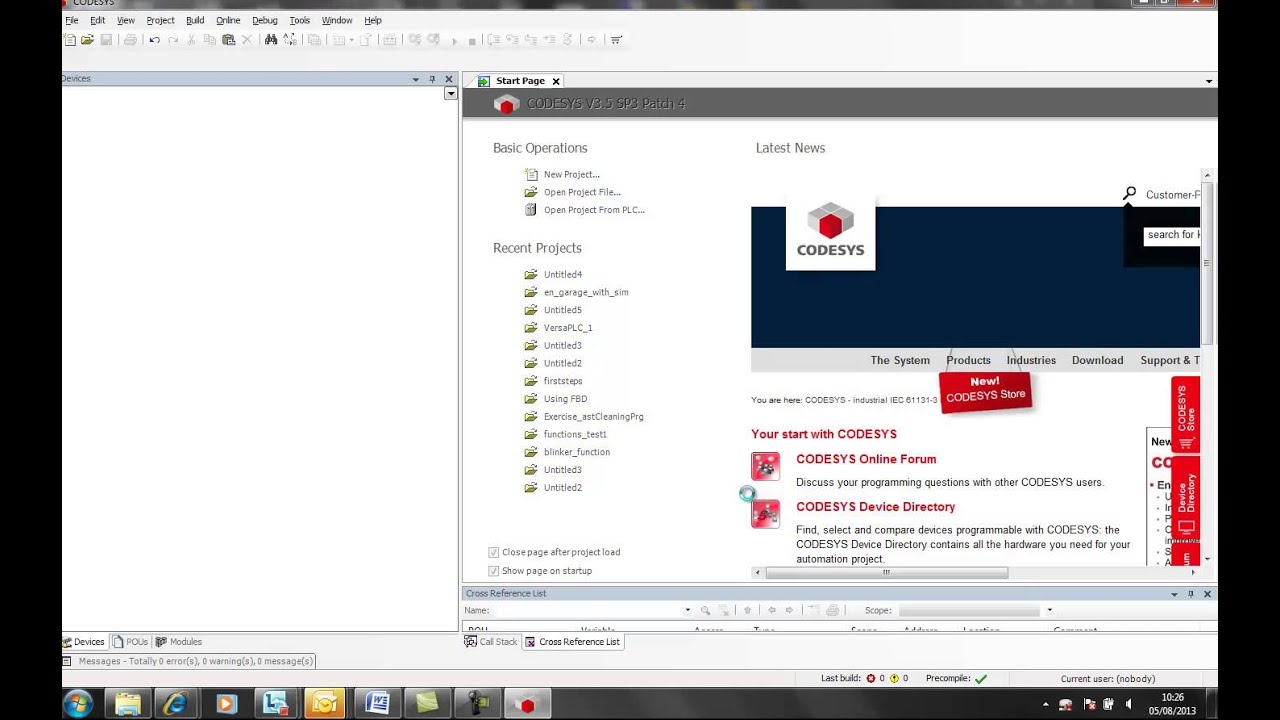Click the Undo toolbar icon
The width and height of the screenshot is (1280, 720).
[x=154, y=40]
